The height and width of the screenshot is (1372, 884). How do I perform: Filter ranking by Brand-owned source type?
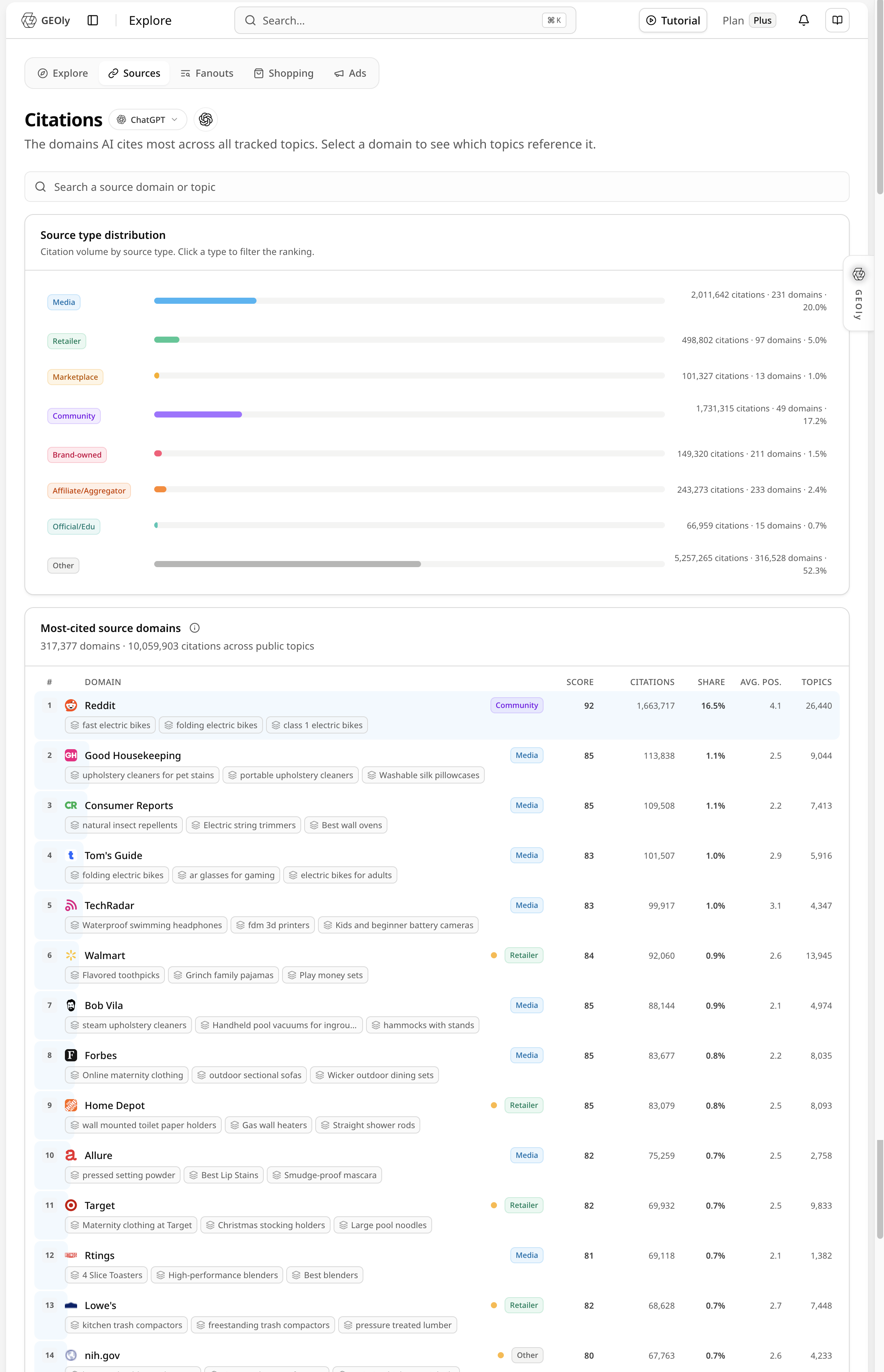click(77, 455)
